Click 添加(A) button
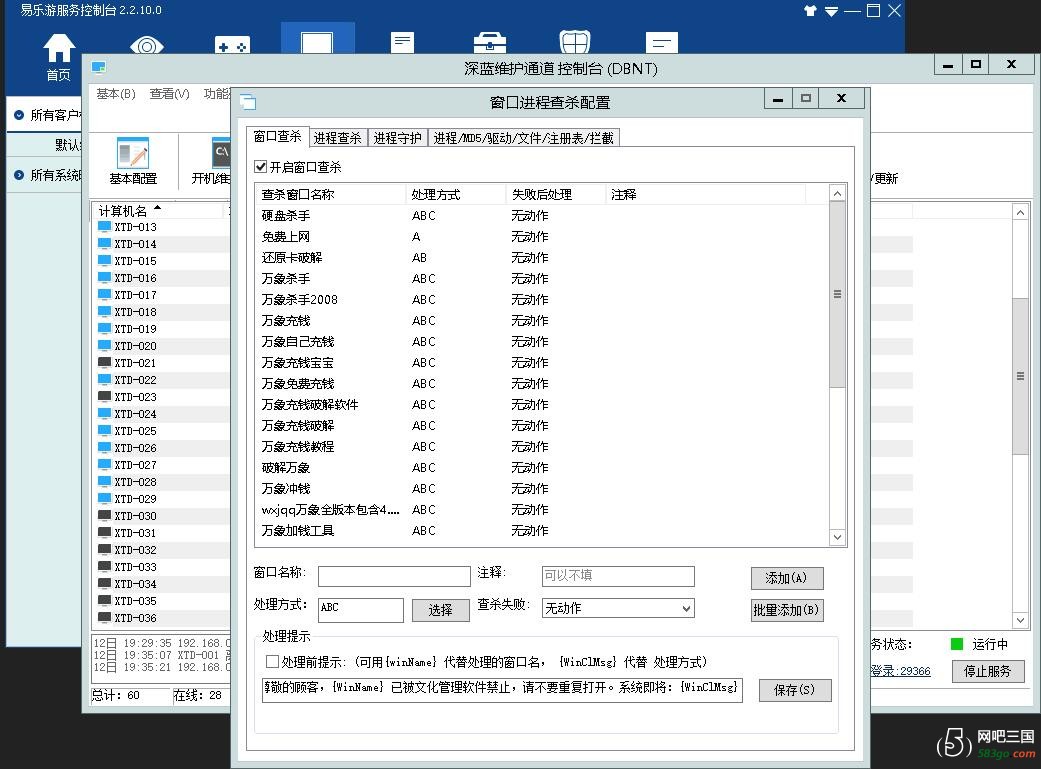The height and width of the screenshot is (769, 1041). pos(787,578)
